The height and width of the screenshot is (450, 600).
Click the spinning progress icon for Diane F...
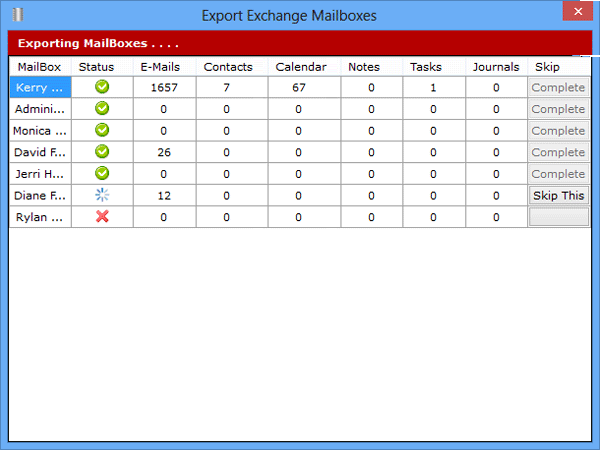(x=102, y=195)
